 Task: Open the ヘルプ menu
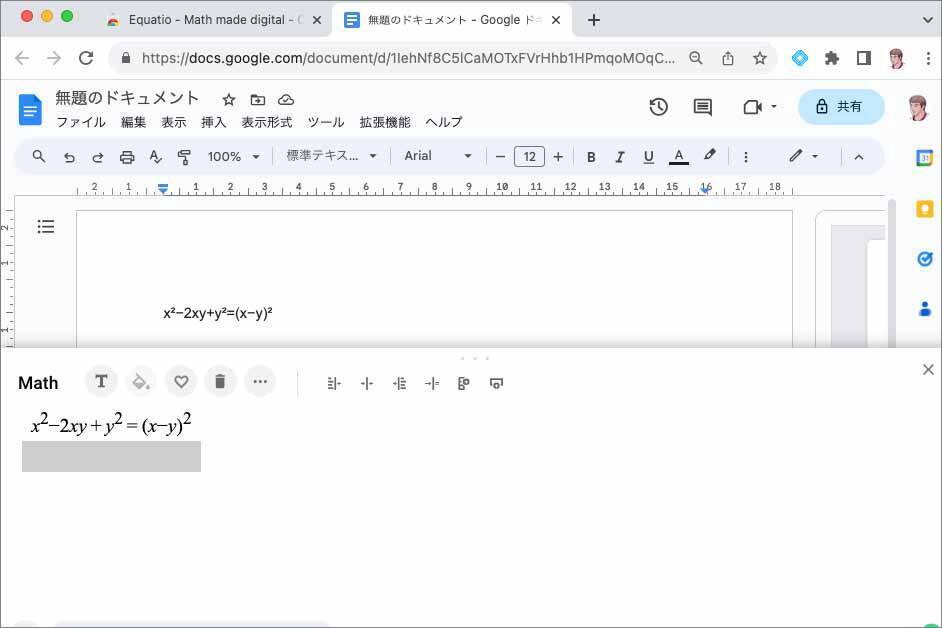point(443,122)
